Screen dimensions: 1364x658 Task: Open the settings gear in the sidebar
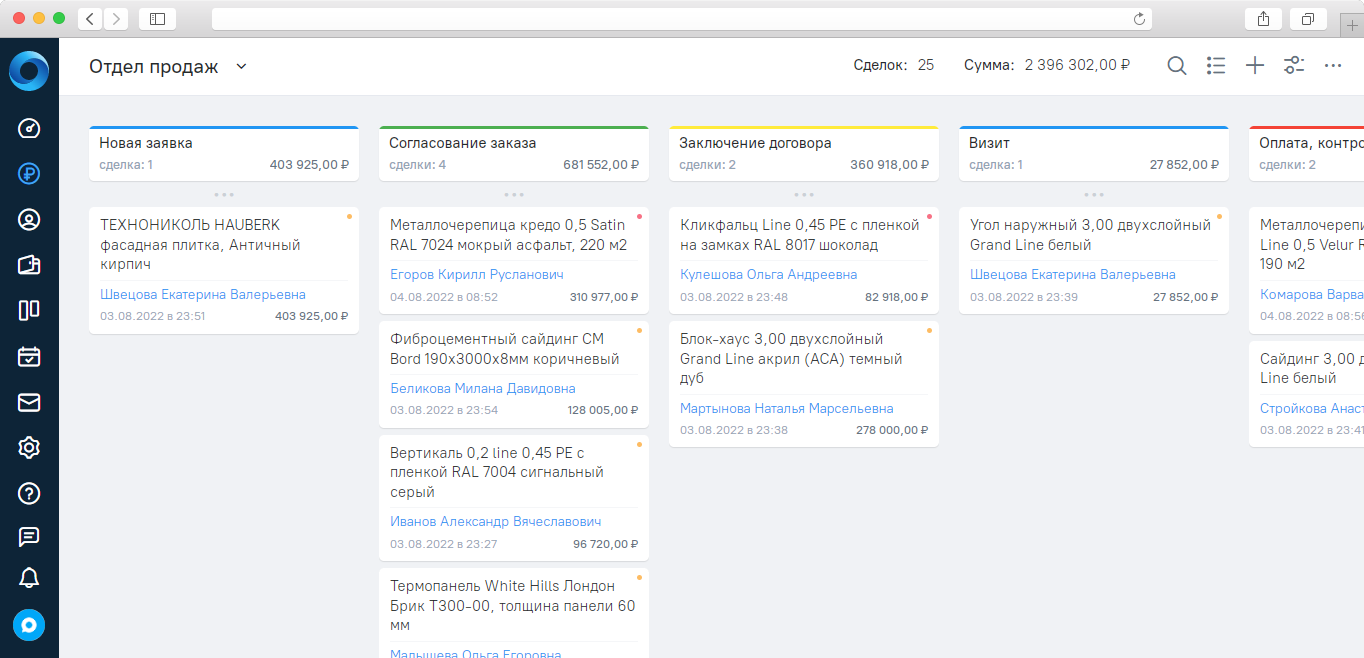[28, 448]
